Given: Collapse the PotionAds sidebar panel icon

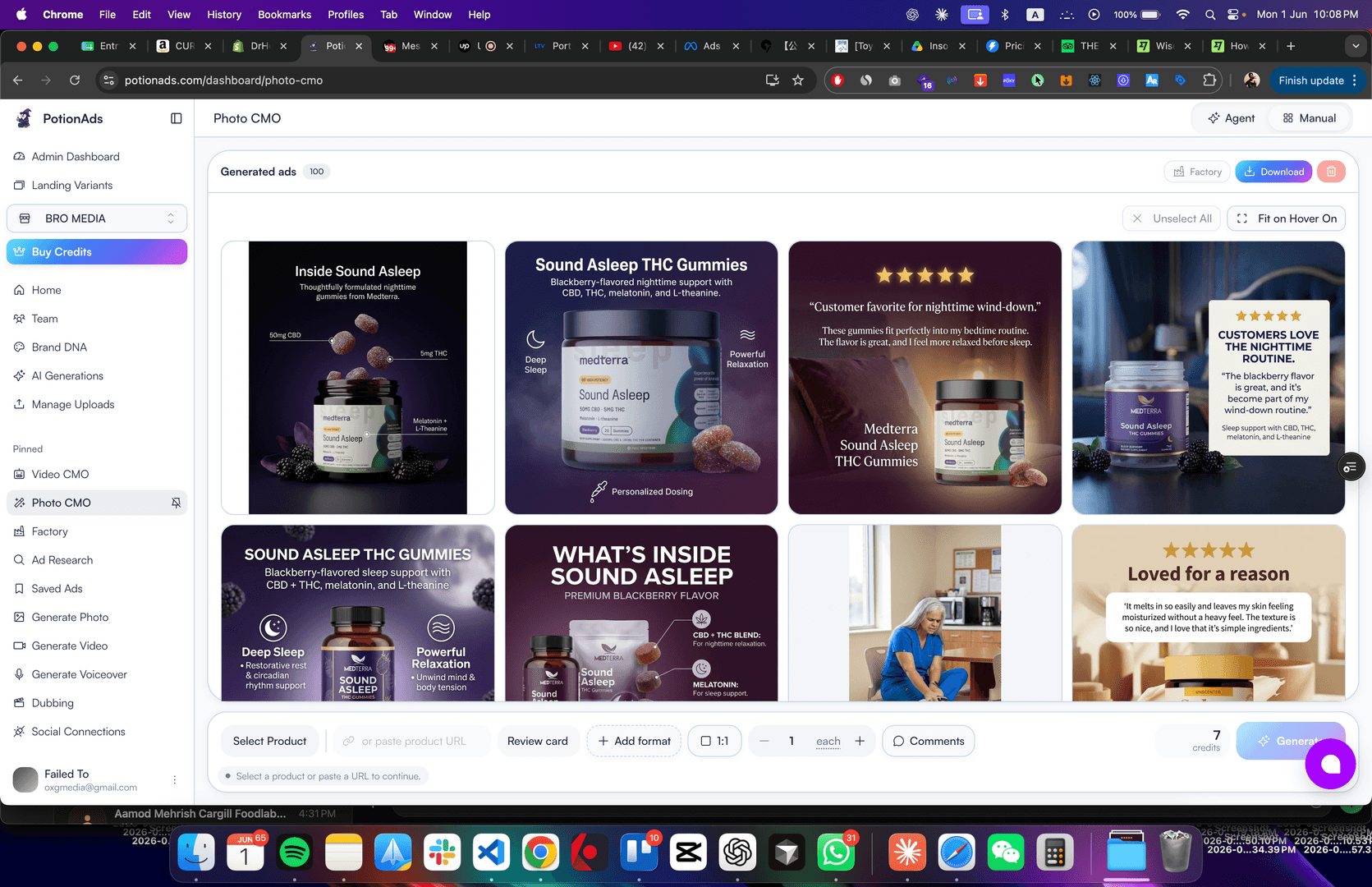Looking at the screenshot, I should [176, 118].
